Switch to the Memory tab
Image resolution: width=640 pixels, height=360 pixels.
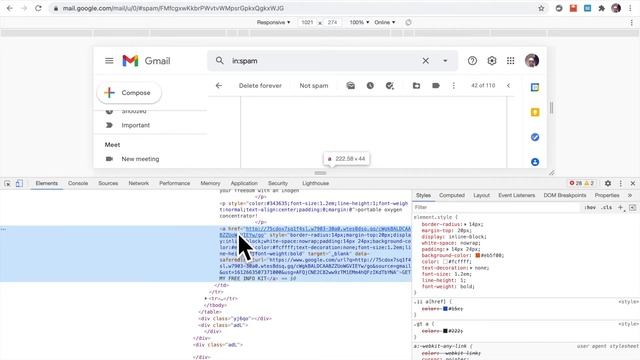tap(210, 183)
